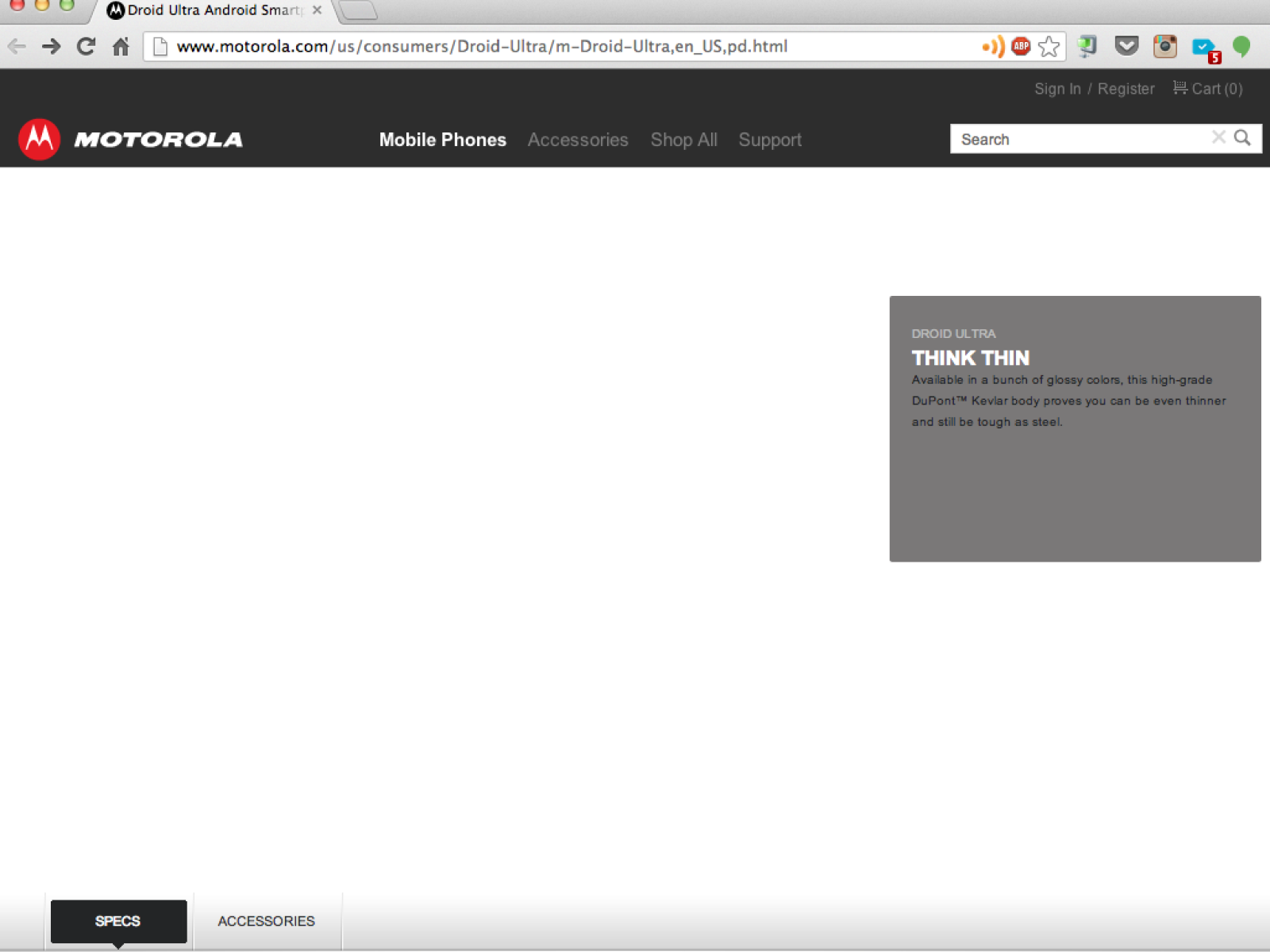
Task: Open the Adblock Plus extension icon
Action: point(1021,47)
